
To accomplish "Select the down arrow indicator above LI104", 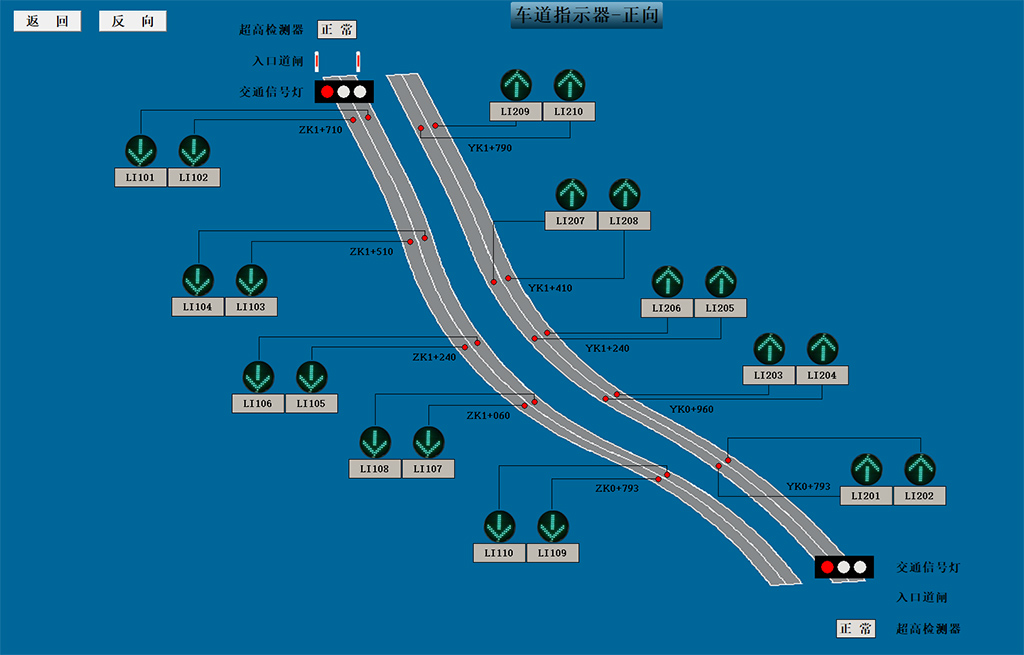I will 198,280.
